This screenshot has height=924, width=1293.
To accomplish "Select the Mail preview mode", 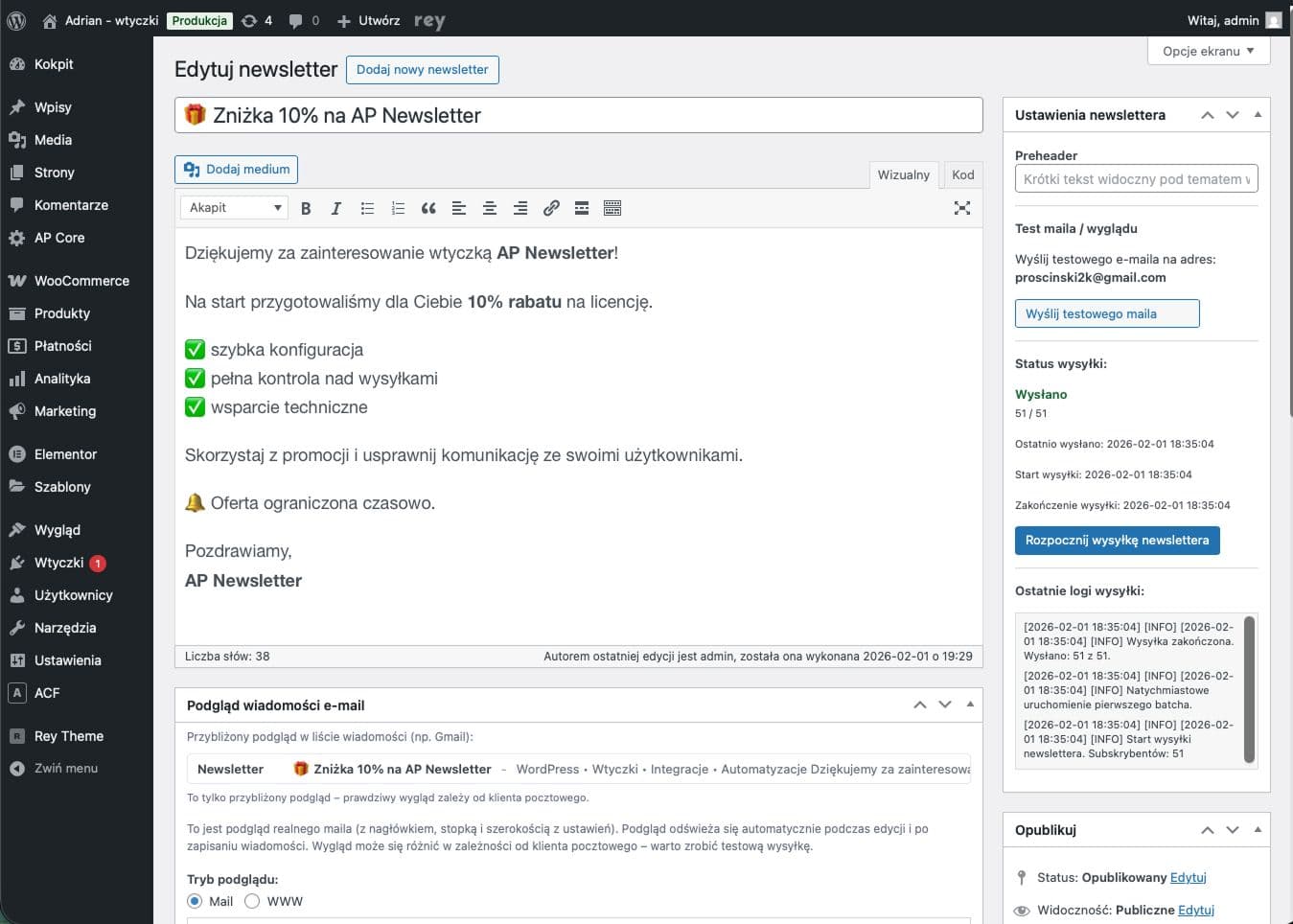I will (195, 901).
